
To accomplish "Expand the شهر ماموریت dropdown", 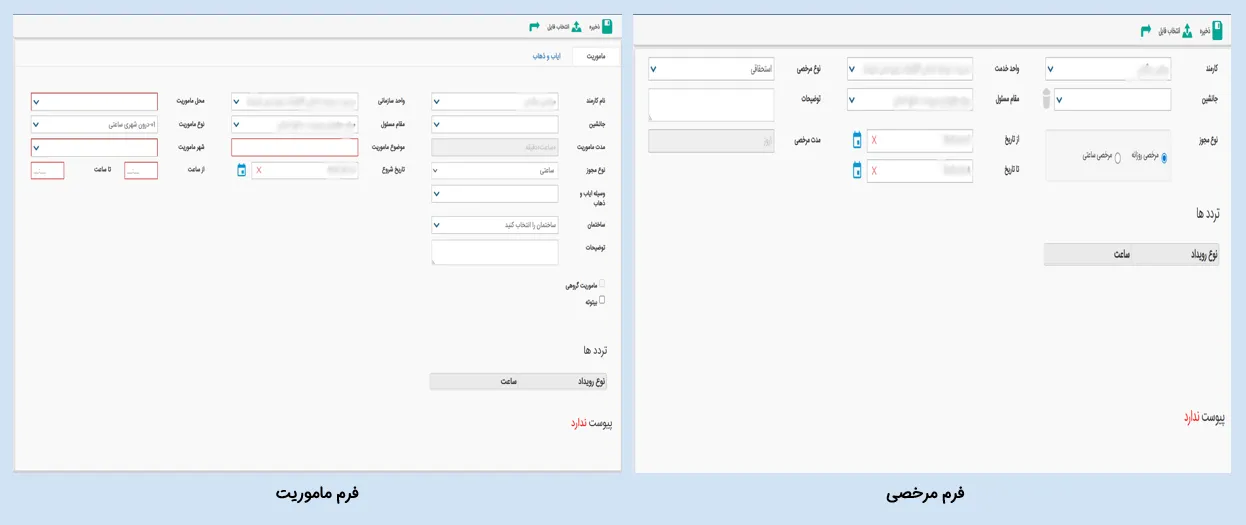I will click(94, 147).
